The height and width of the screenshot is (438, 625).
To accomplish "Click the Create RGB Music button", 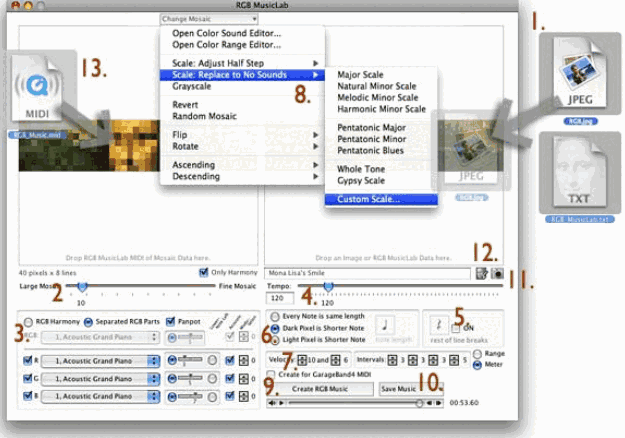I will click(320, 389).
